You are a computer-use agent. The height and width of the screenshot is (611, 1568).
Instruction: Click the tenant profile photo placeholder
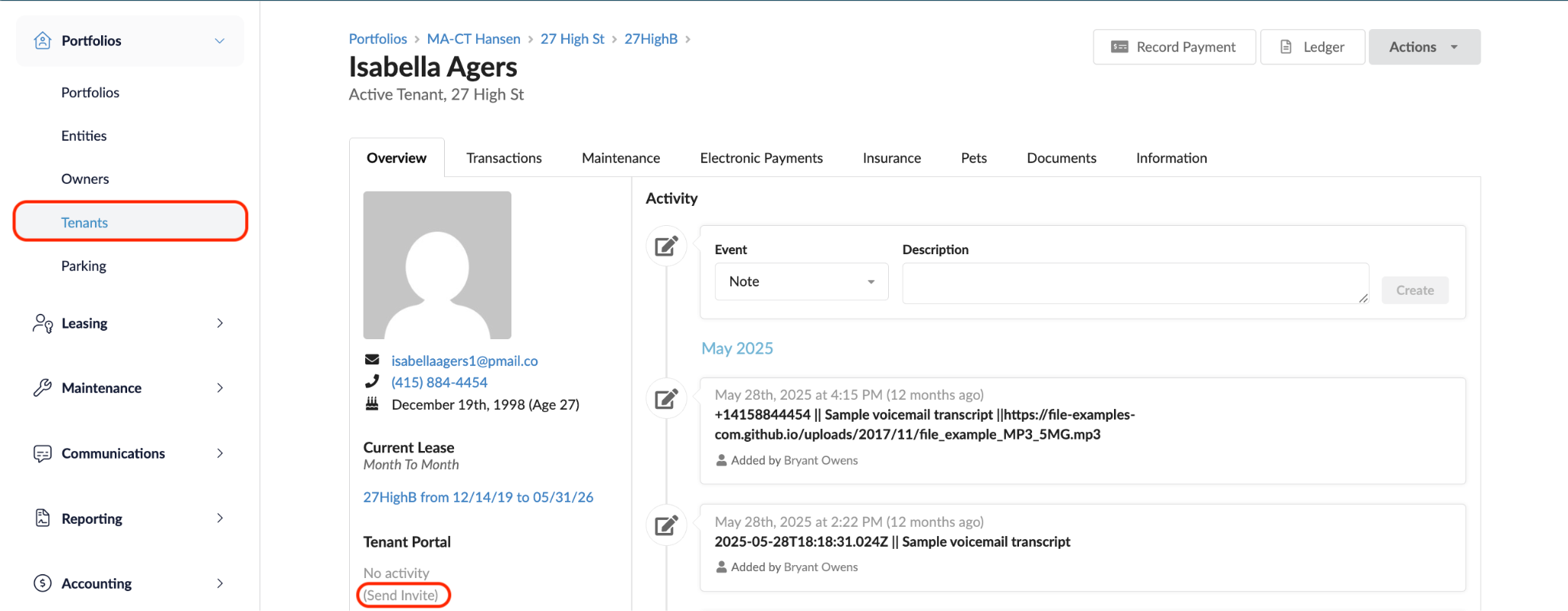click(x=437, y=265)
